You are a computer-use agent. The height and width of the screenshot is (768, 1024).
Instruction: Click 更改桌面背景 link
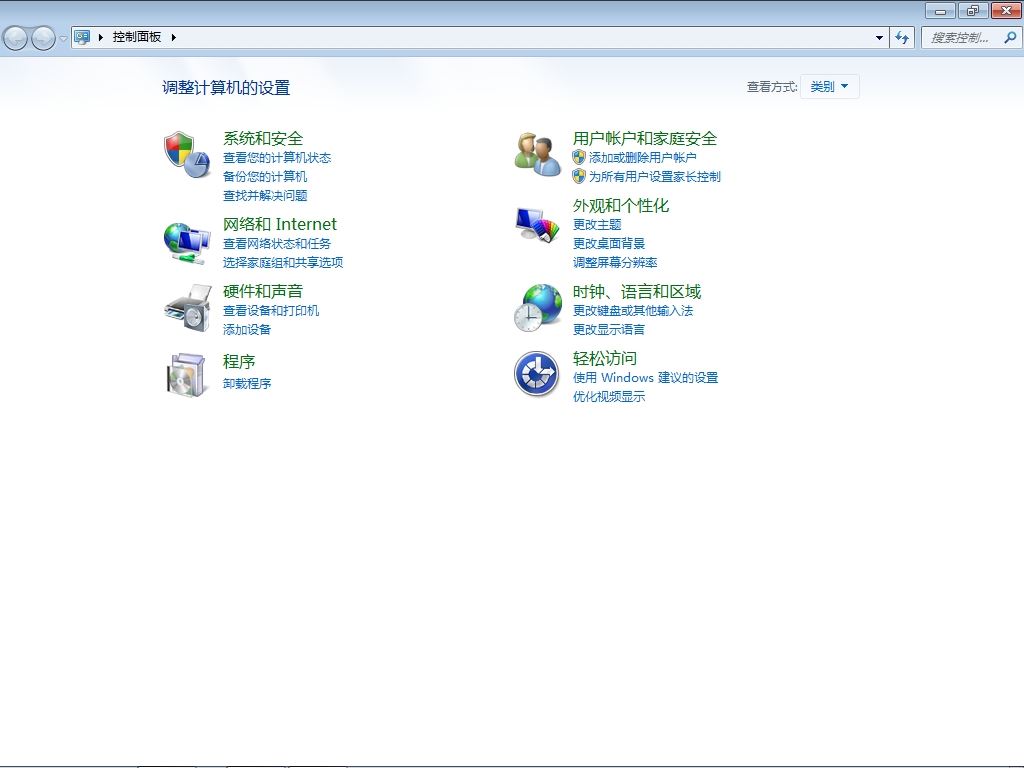tap(609, 244)
